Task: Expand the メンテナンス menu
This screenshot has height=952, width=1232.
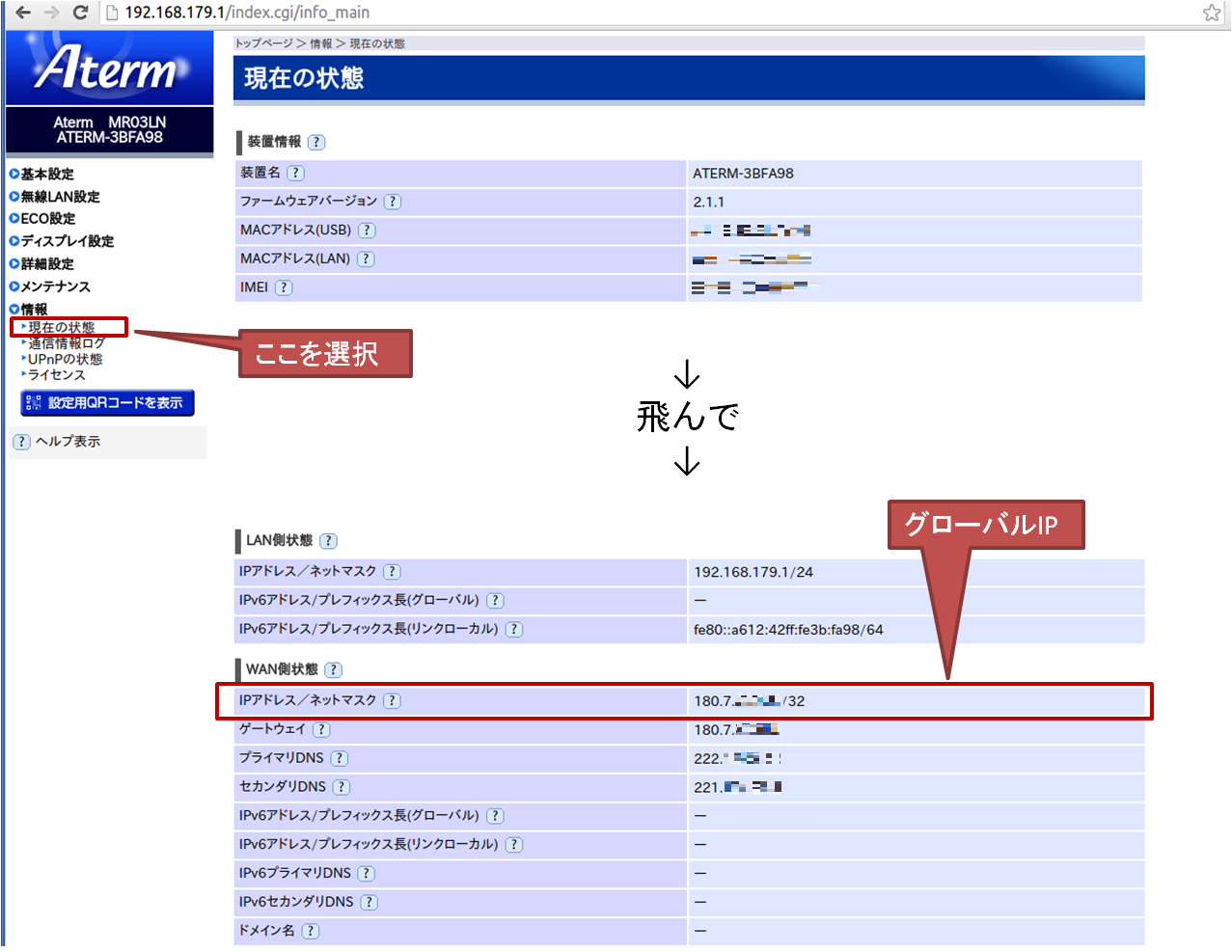Action: coord(49,286)
